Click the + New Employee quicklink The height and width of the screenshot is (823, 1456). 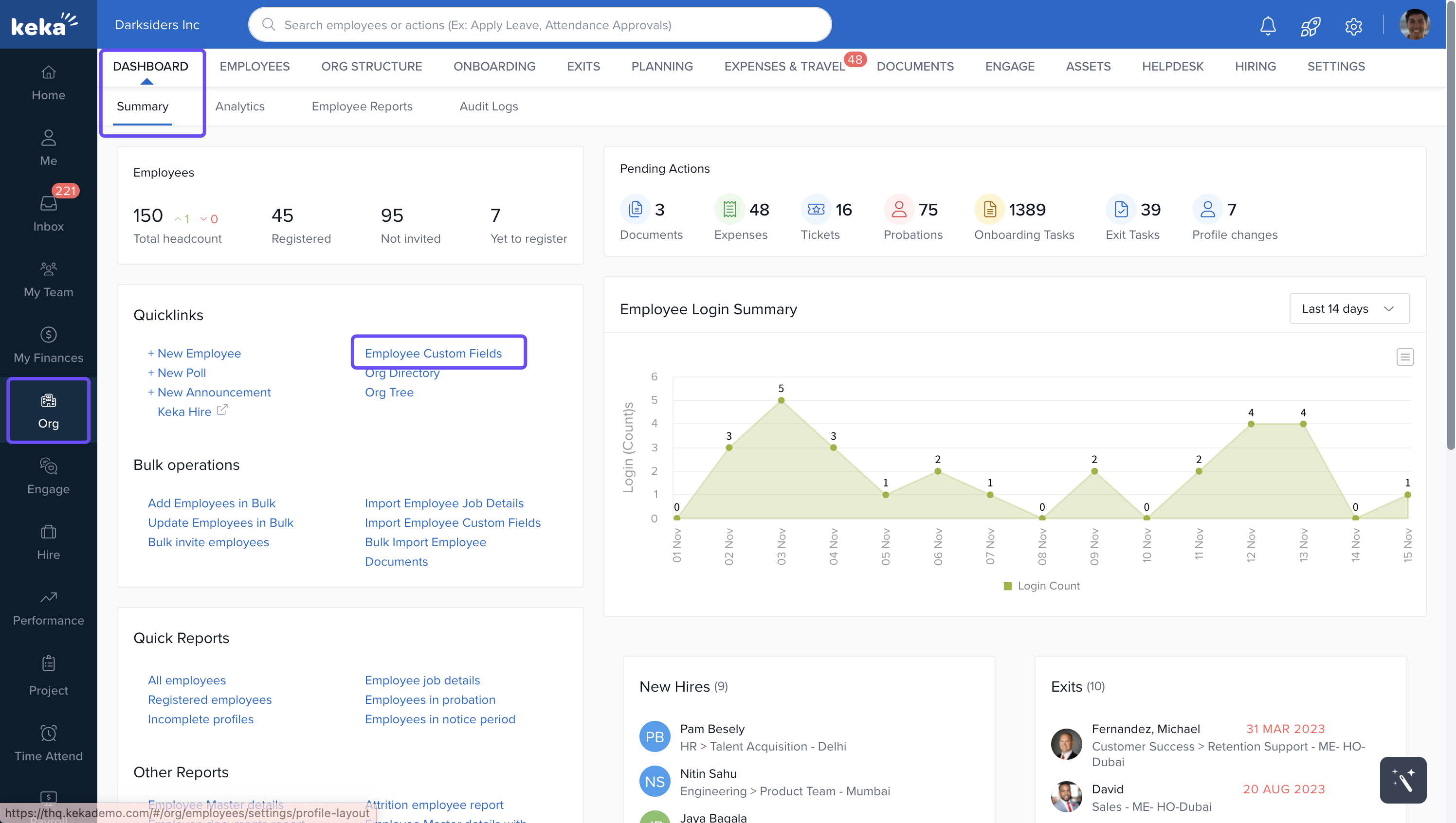(x=194, y=353)
